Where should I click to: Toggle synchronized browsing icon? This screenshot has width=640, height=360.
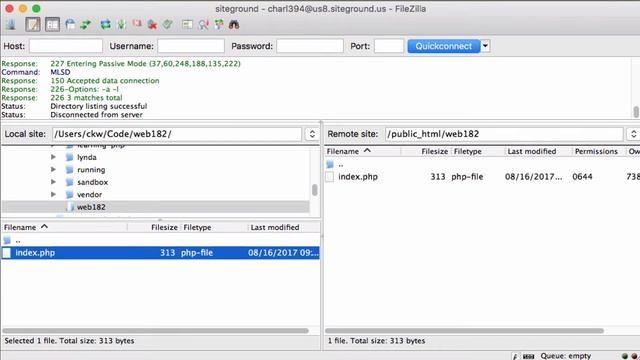coord(219,24)
